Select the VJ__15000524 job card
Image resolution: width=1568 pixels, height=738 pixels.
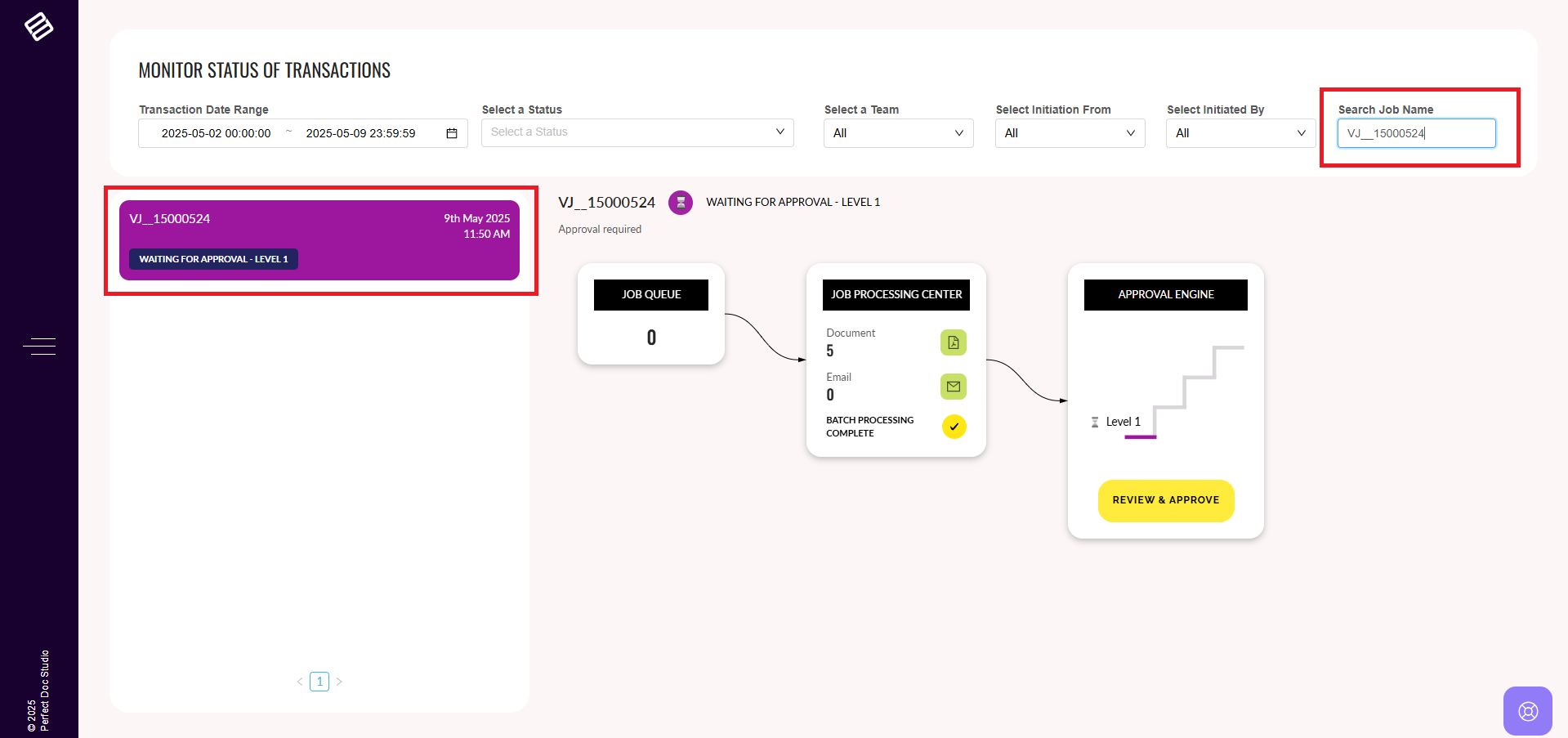pos(319,240)
